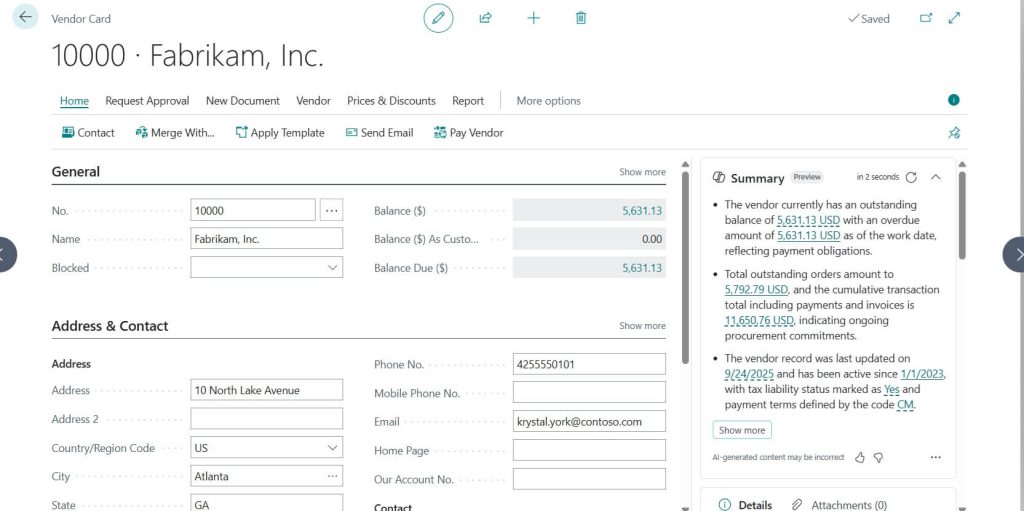This screenshot has height=511, width=1024.
Task: Click the Email input field
Action: pyautogui.click(x=589, y=421)
